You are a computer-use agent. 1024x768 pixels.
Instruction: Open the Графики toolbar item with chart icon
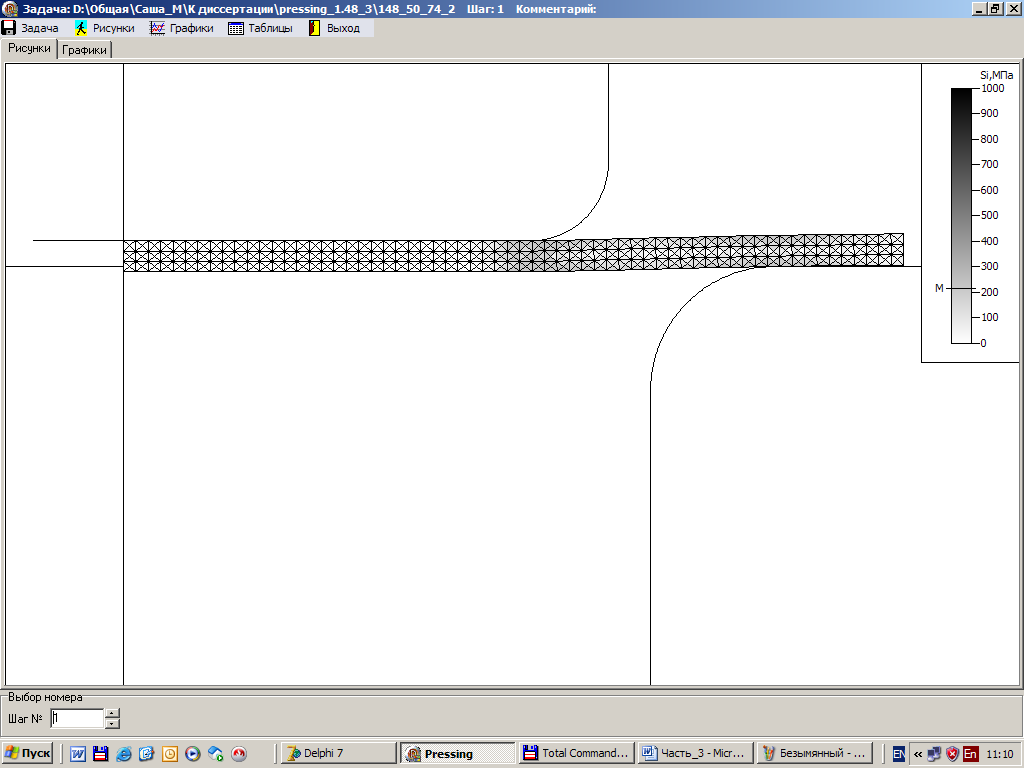click(182, 28)
